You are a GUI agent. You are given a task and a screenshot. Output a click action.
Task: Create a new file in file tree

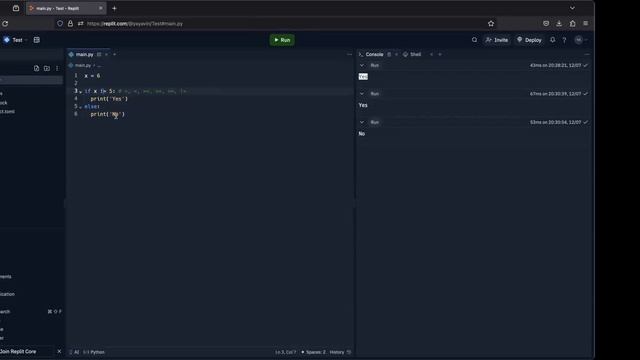point(37,68)
